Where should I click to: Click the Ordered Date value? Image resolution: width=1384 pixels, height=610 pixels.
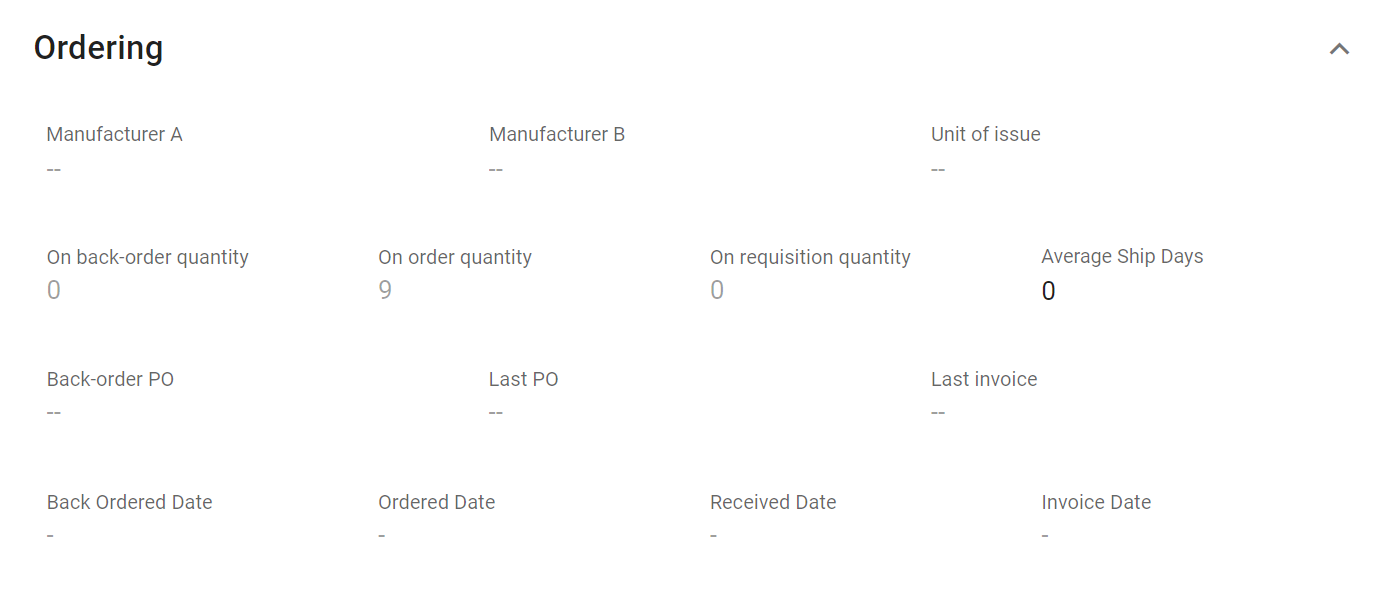(x=382, y=536)
